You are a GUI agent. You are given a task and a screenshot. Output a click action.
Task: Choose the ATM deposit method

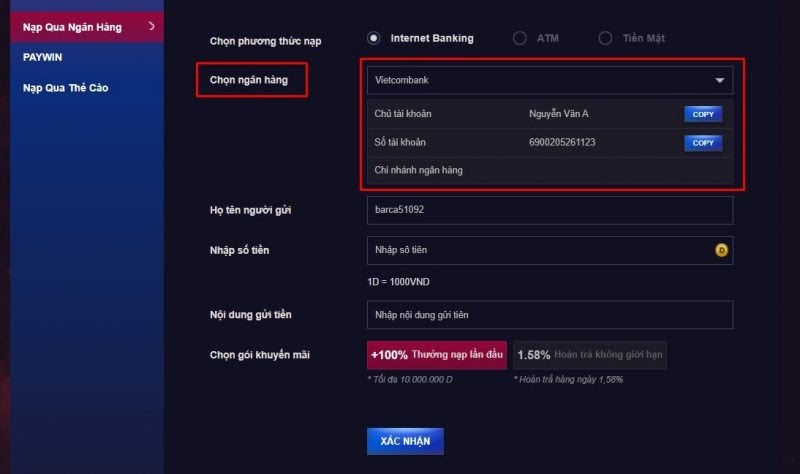click(520, 39)
